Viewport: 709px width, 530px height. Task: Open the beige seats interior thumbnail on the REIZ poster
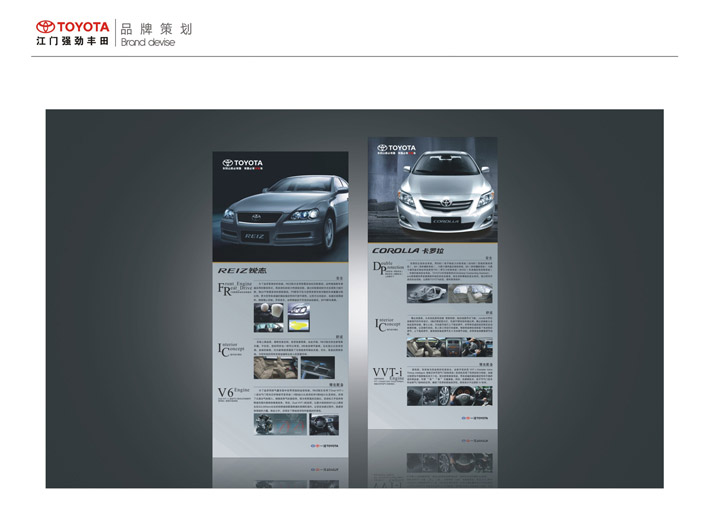(275, 367)
